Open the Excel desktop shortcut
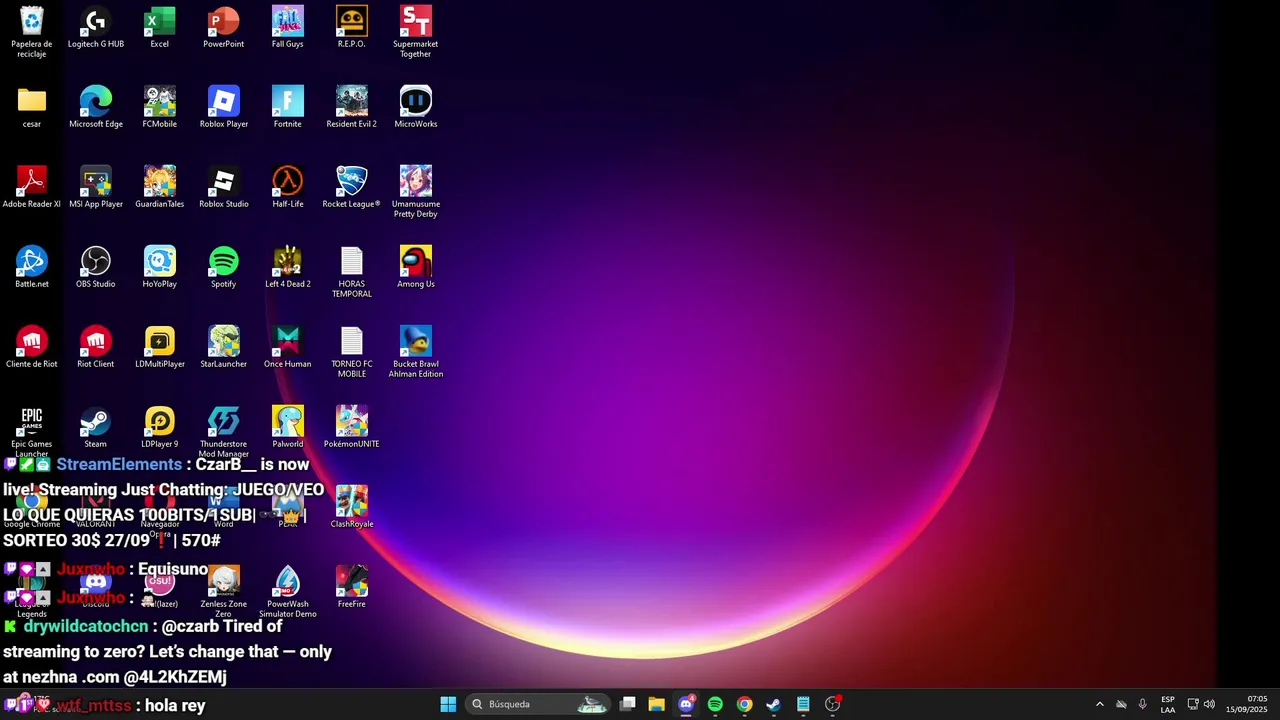Viewport: 1280px width, 720px height. pos(160,28)
